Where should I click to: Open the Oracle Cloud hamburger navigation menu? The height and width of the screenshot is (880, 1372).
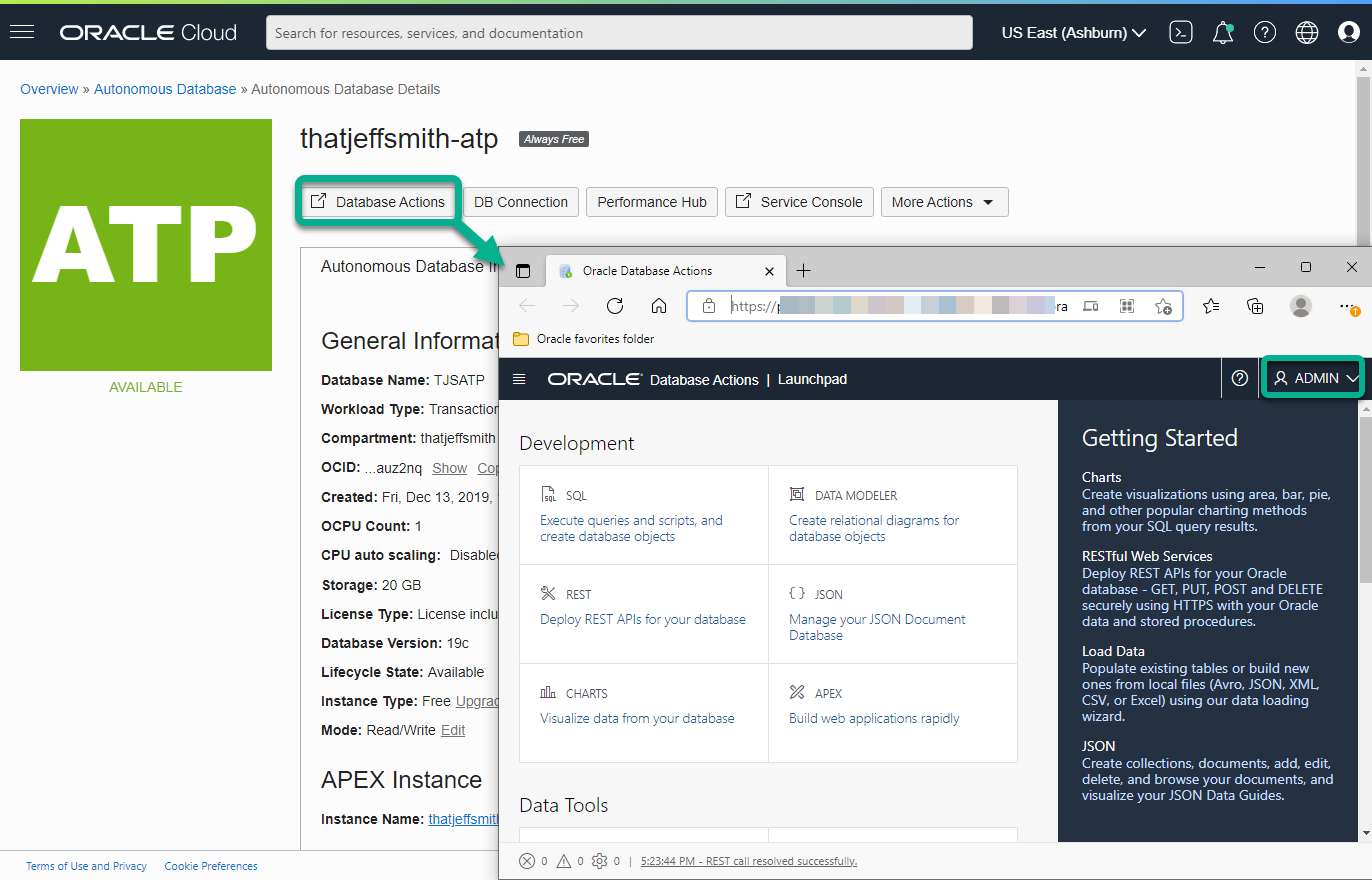[x=22, y=32]
